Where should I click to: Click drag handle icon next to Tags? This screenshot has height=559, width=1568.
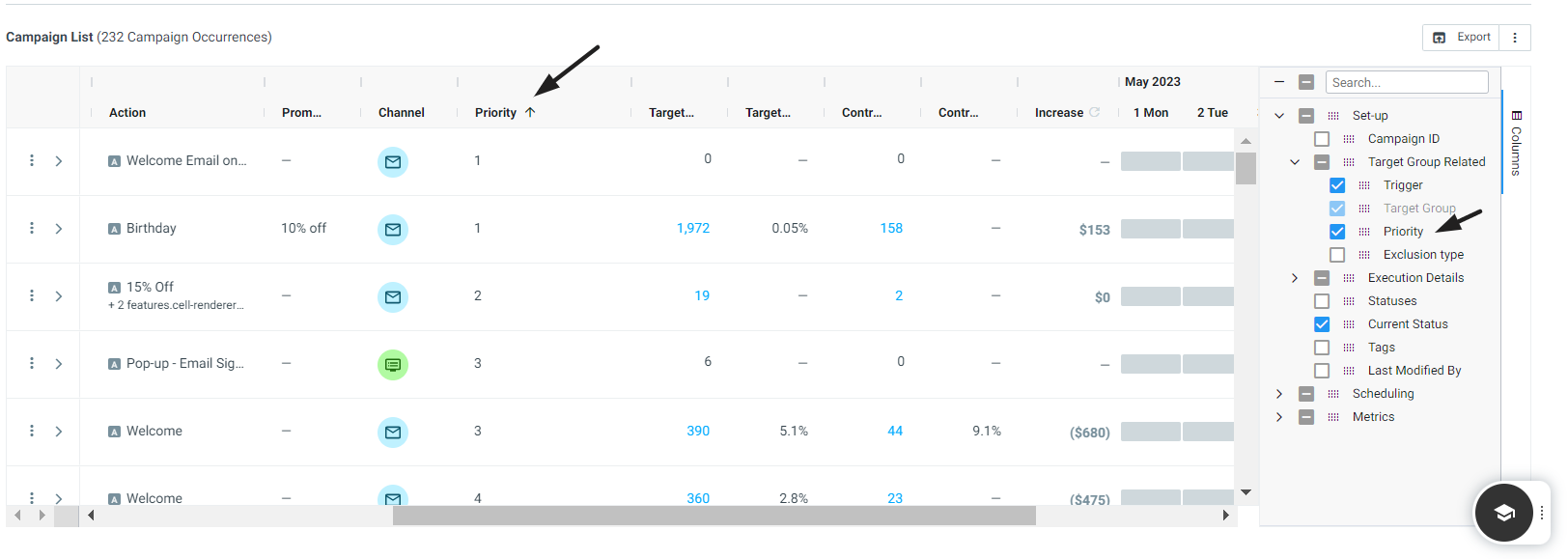(1349, 348)
